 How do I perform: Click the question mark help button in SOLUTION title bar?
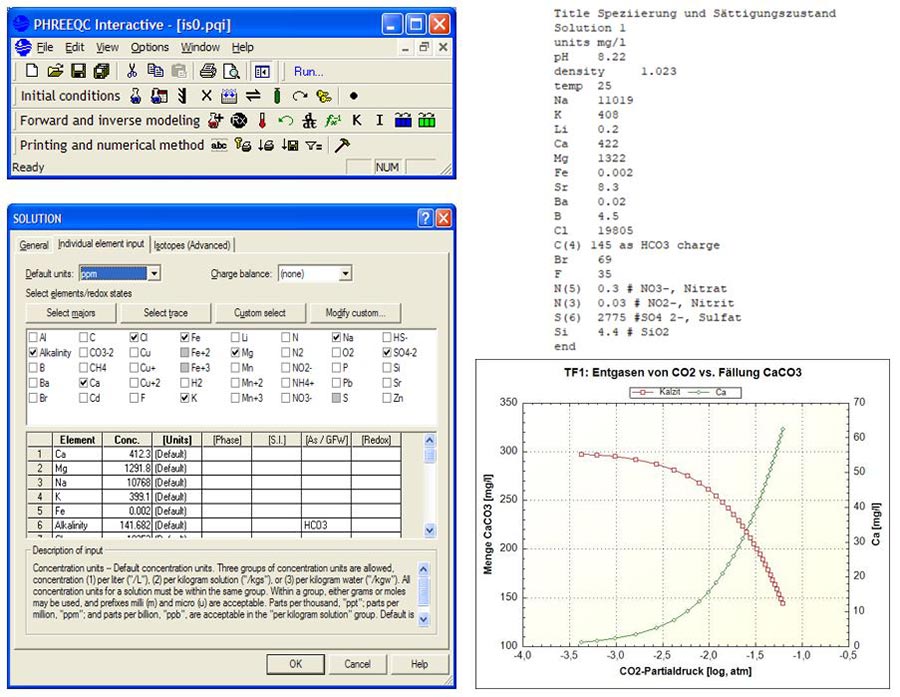tap(425, 218)
